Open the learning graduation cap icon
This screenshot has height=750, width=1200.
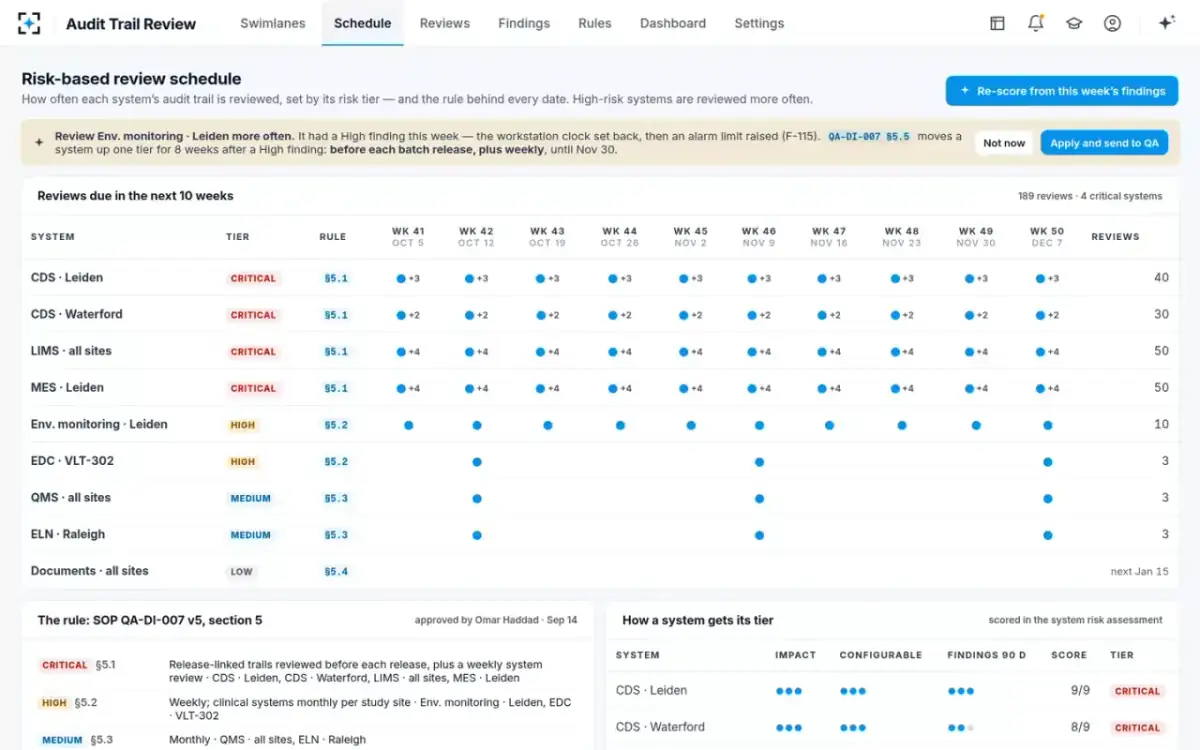(x=1074, y=23)
